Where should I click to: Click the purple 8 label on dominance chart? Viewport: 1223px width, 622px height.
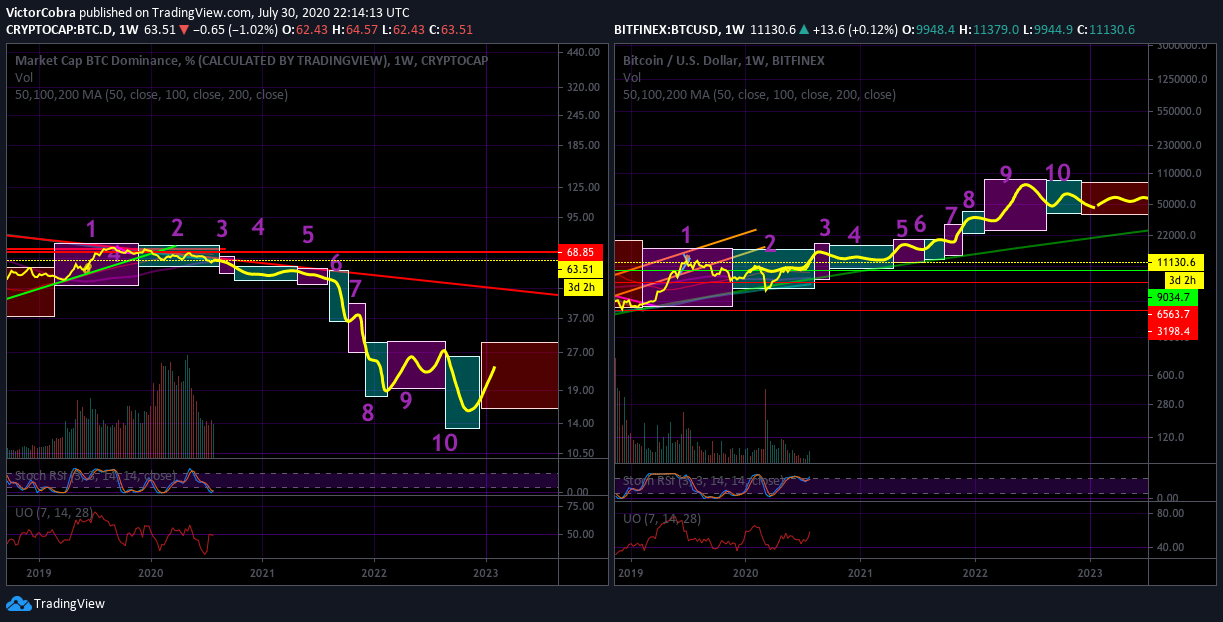coord(368,411)
